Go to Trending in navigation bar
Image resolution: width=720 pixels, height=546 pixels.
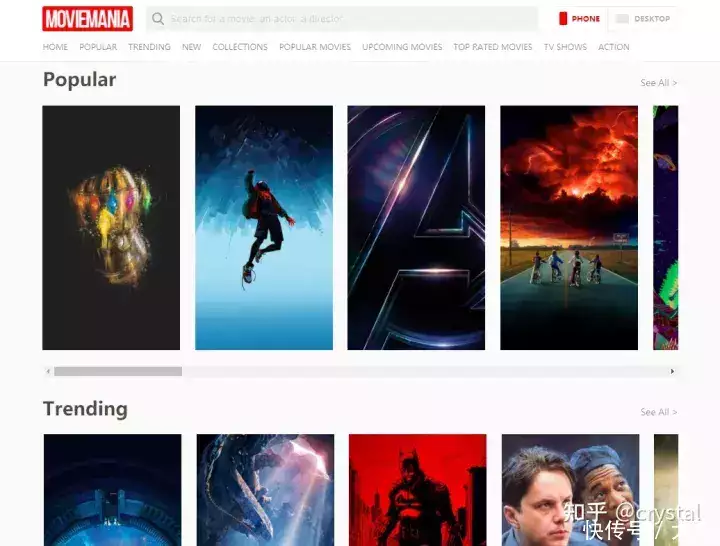pos(149,47)
